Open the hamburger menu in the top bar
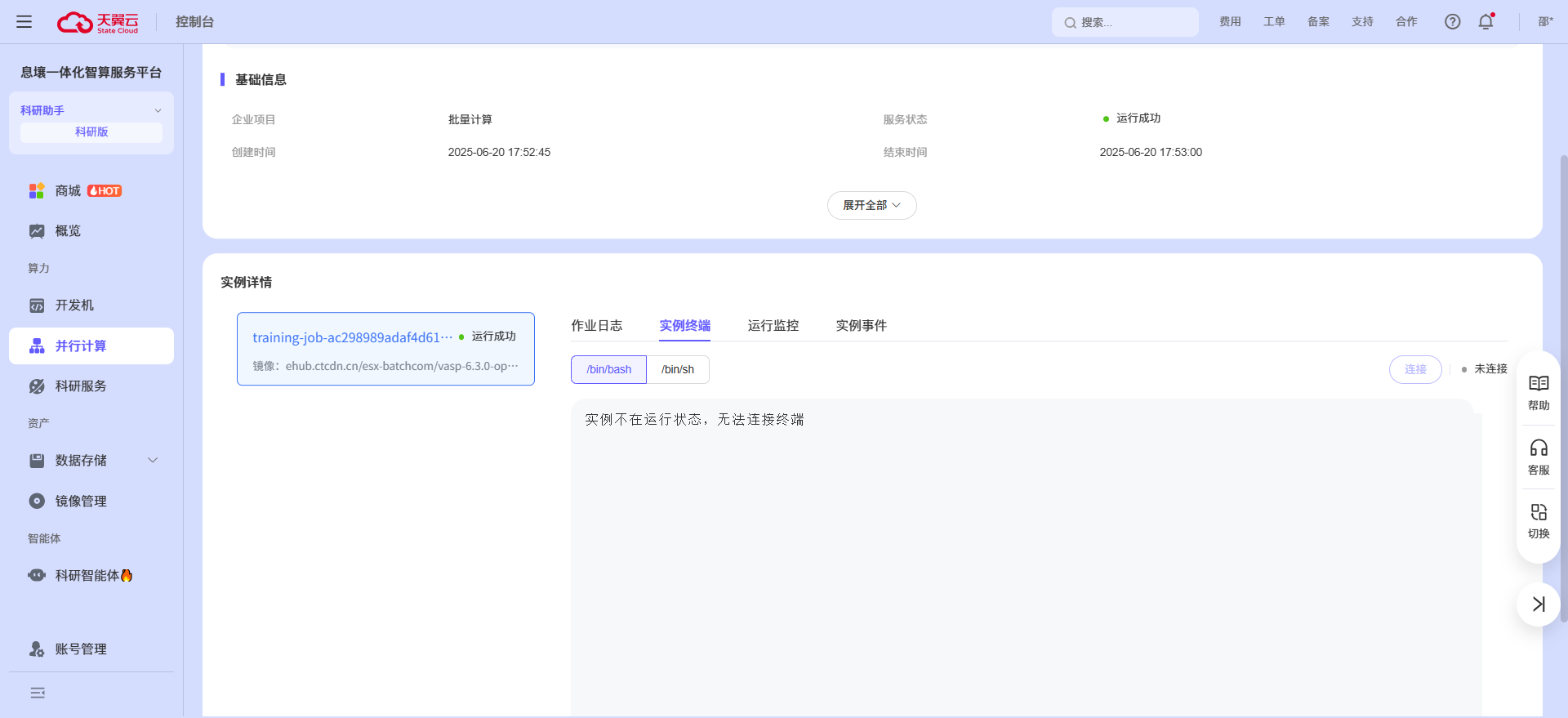This screenshot has width=1568, height=718. click(x=24, y=22)
